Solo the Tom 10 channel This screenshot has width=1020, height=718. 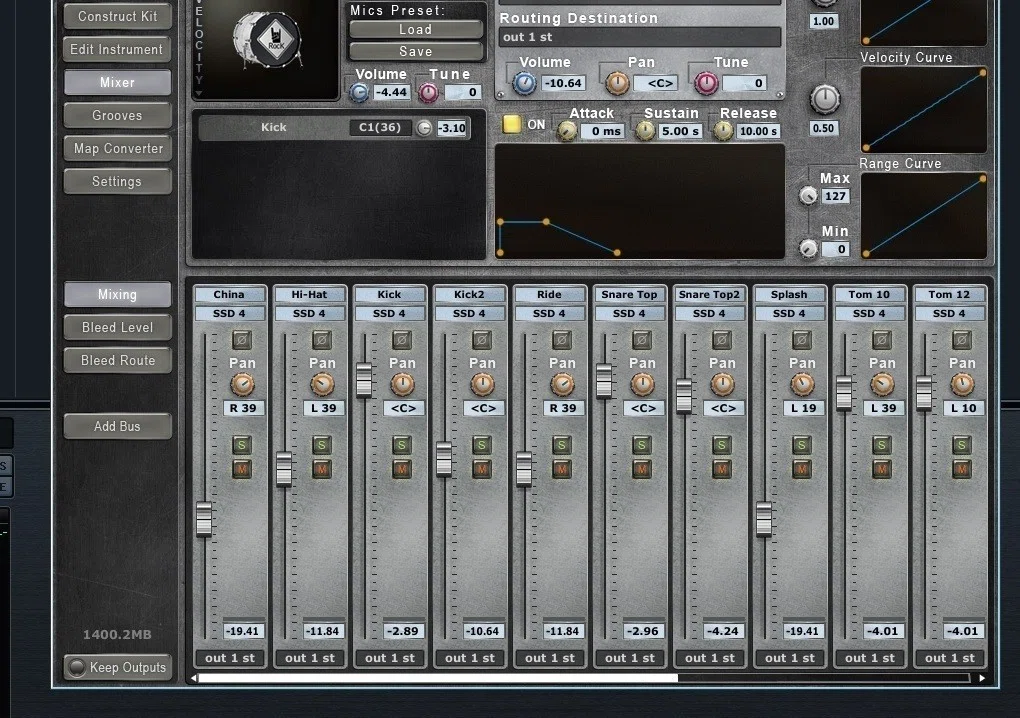[x=881, y=445]
